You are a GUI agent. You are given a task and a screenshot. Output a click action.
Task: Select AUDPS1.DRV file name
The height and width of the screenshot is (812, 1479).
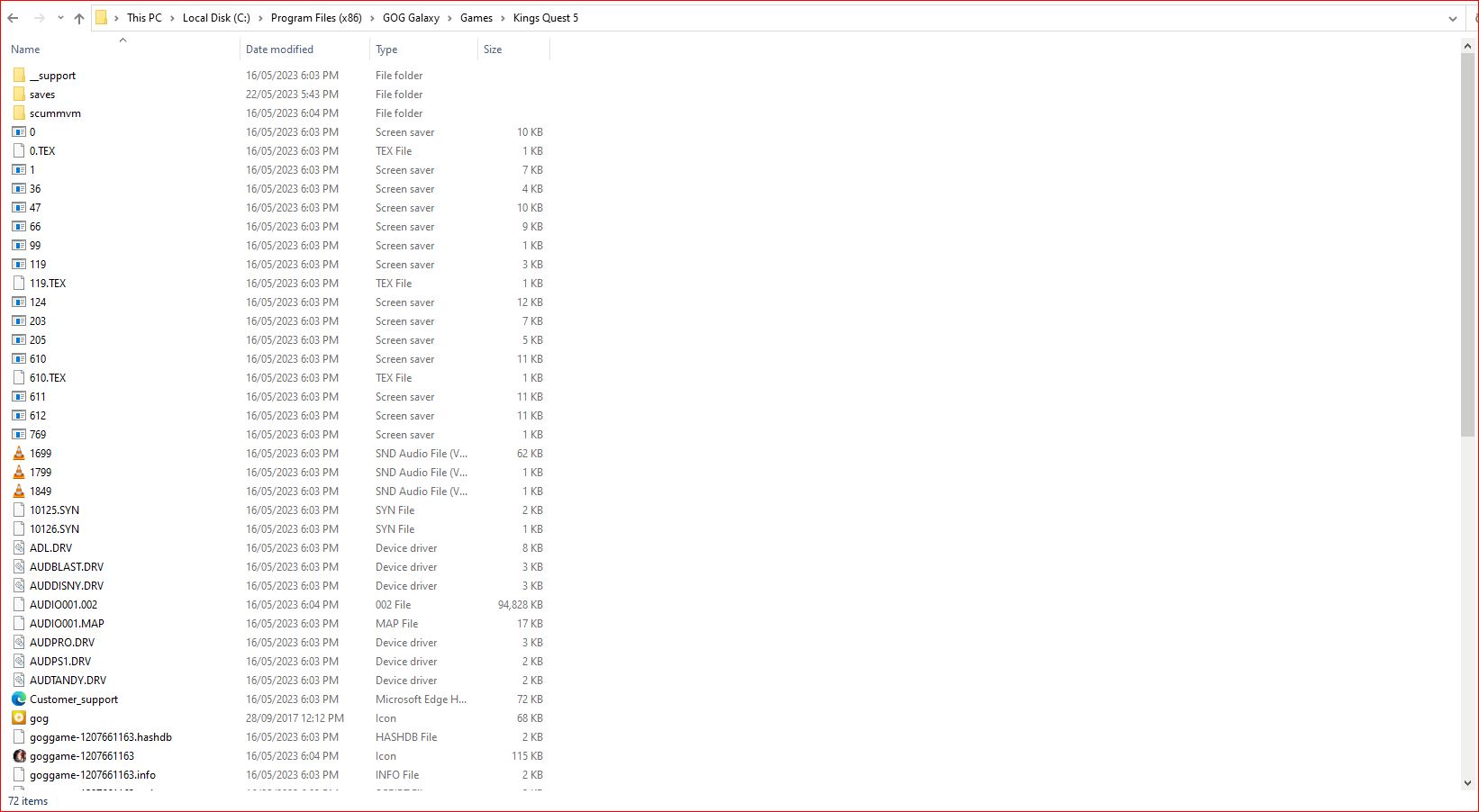click(x=60, y=662)
